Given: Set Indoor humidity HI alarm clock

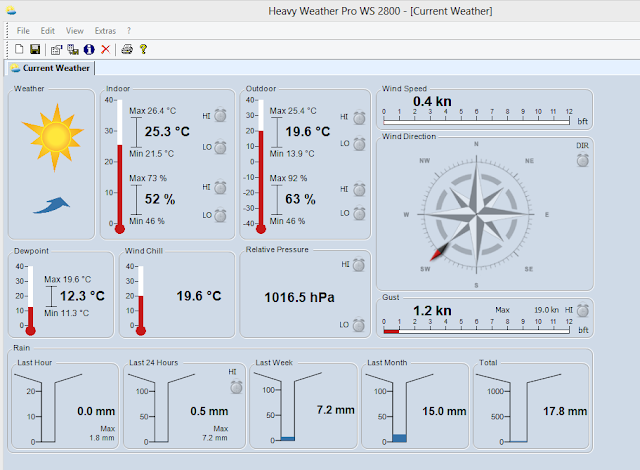Looking at the screenshot, I should (220, 187).
